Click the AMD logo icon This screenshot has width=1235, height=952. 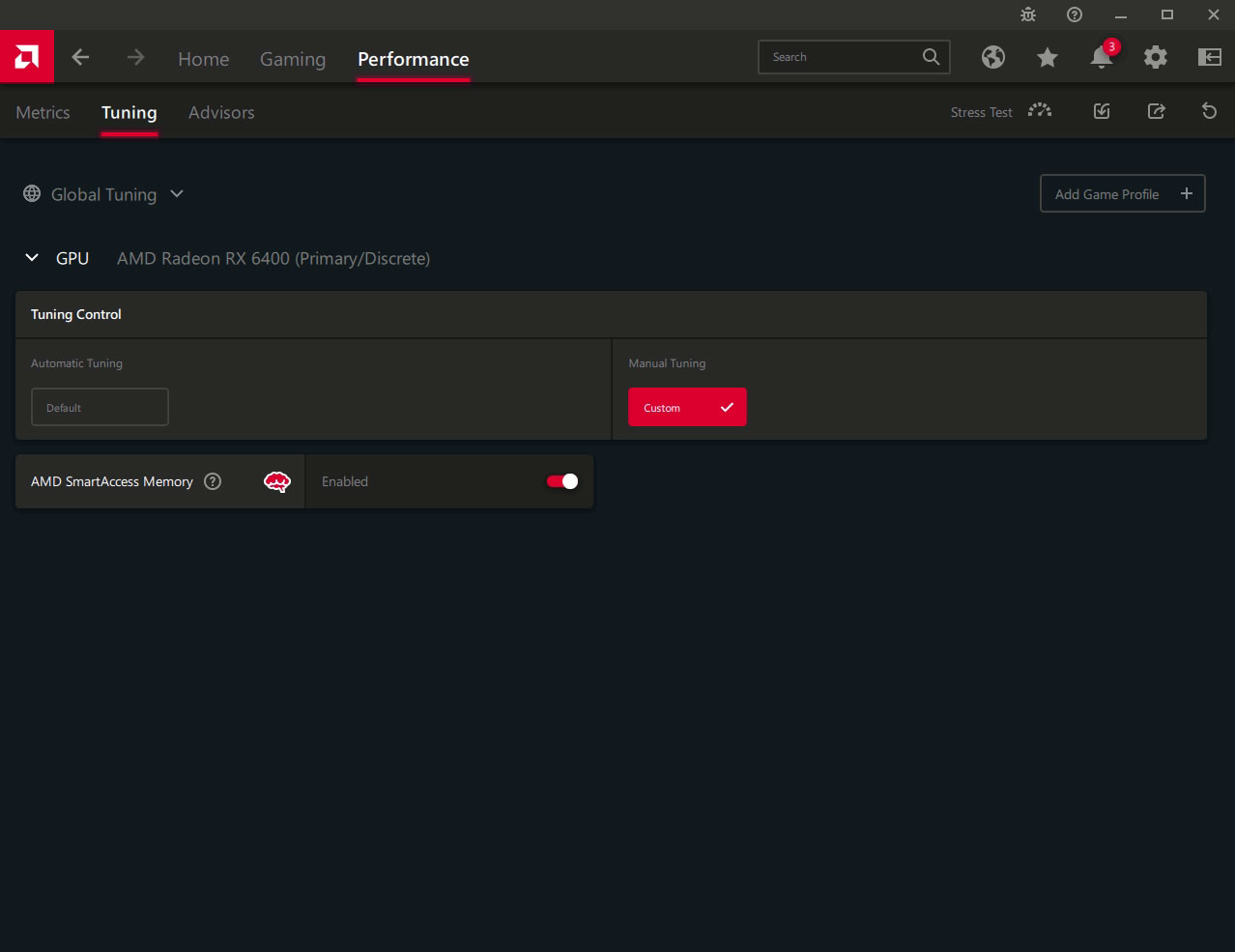click(x=27, y=57)
